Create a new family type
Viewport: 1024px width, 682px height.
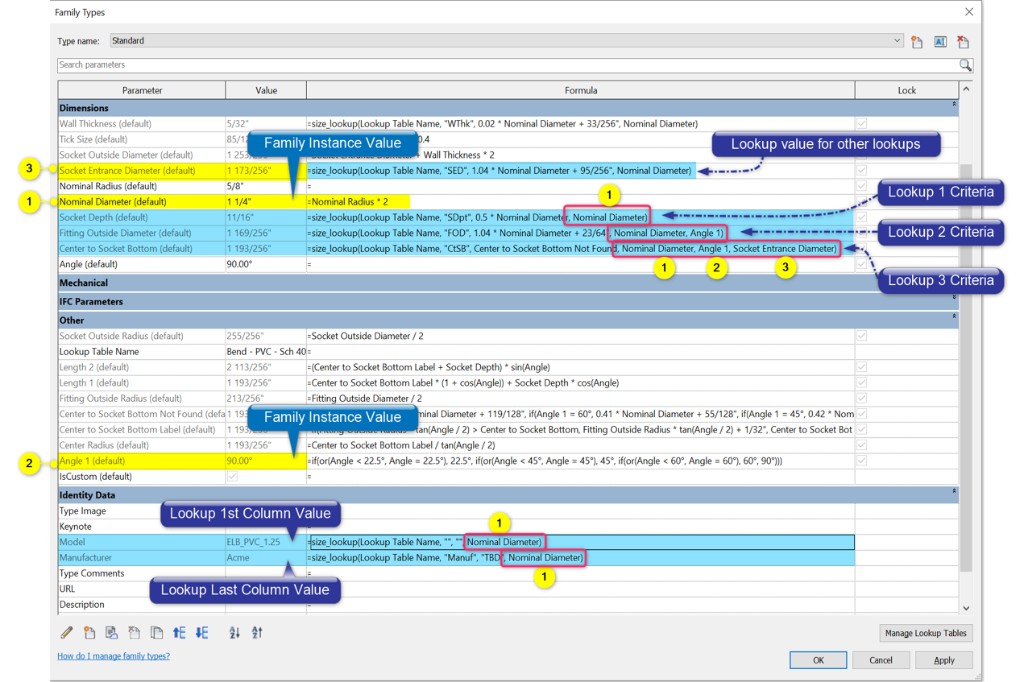tap(917, 42)
